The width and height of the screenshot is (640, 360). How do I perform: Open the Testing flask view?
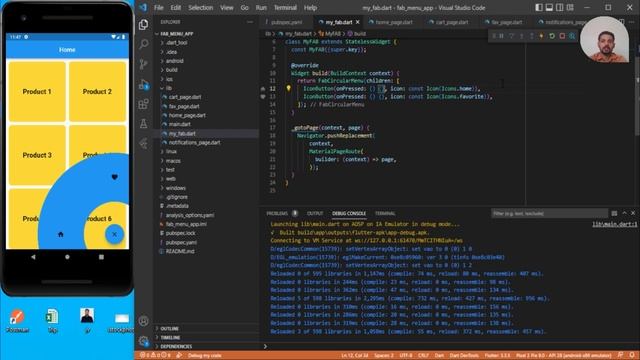(144, 124)
